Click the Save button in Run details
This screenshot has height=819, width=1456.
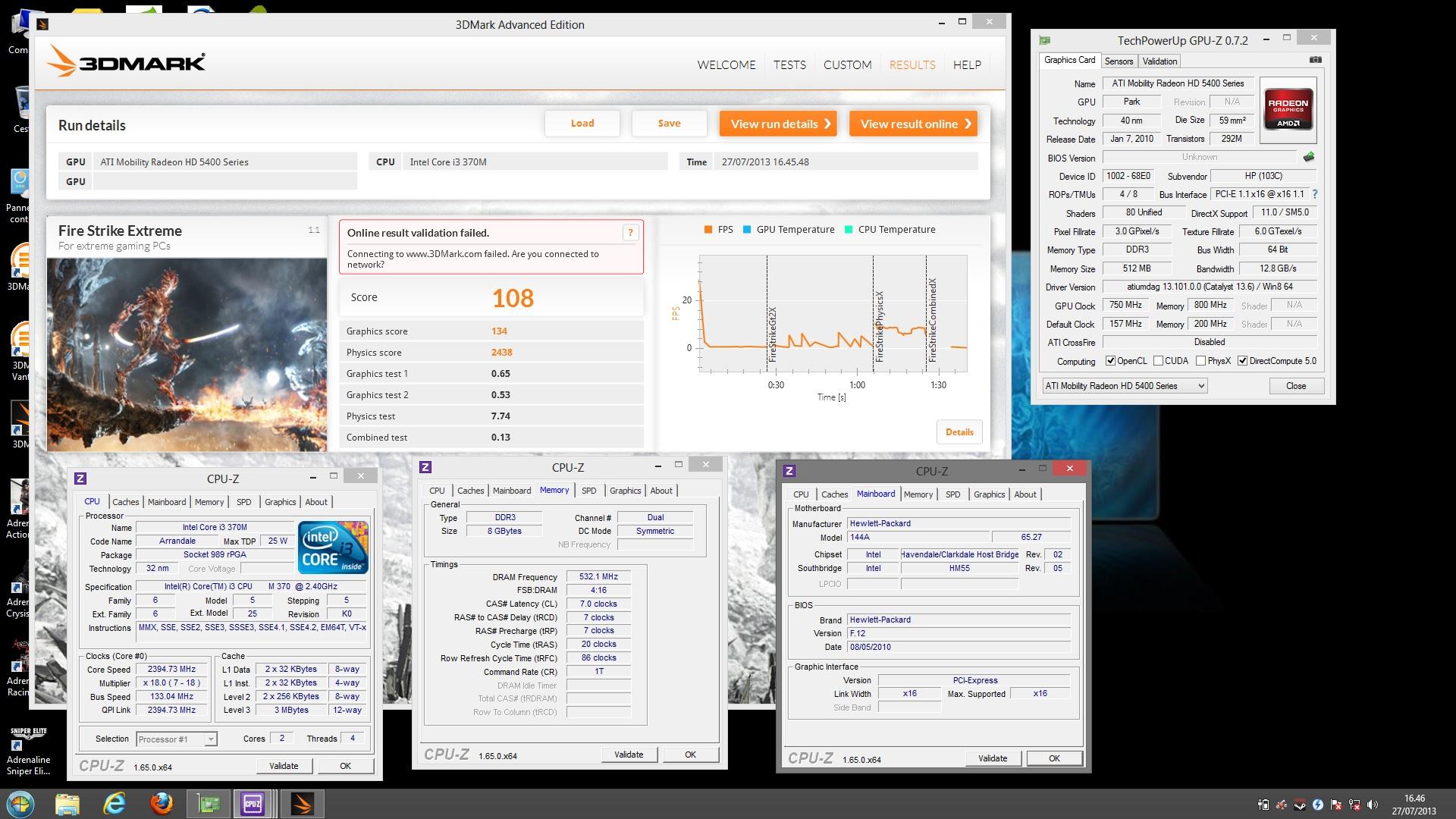pos(669,124)
